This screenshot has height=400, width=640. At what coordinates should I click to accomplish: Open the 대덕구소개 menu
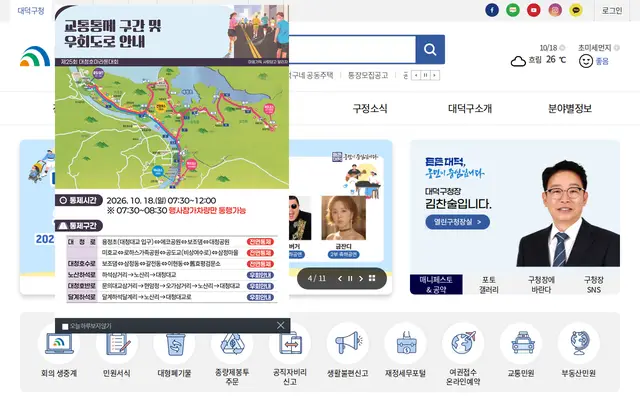tap(470, 109)
